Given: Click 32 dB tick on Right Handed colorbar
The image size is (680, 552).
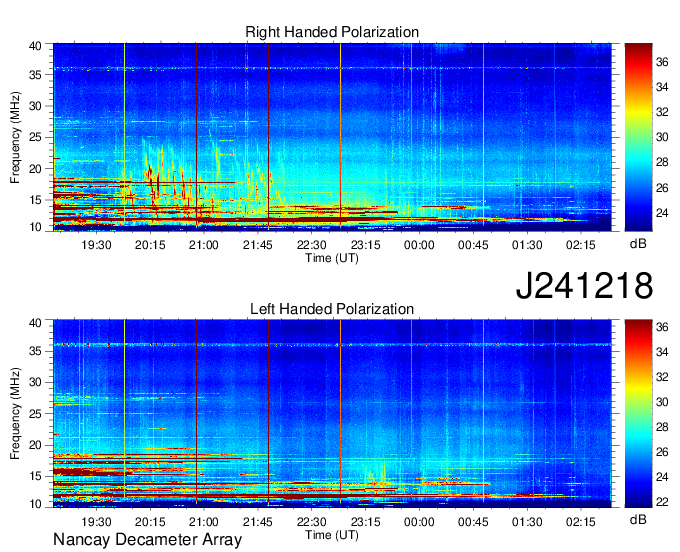Looking at the screenshot, I should [662, 112].
